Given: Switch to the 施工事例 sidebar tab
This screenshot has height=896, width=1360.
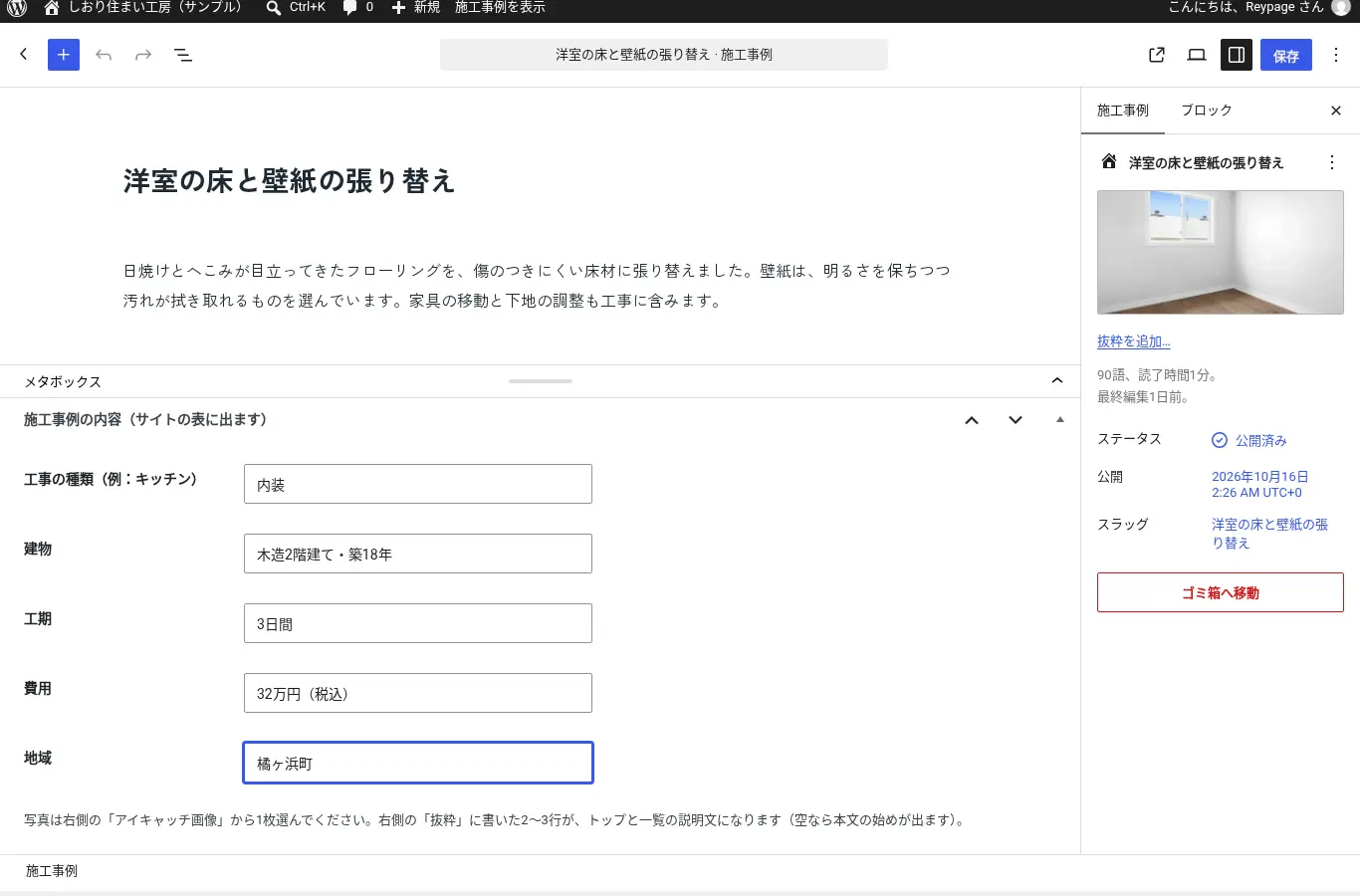Looking at the screenshot, I should [1123, 111].
